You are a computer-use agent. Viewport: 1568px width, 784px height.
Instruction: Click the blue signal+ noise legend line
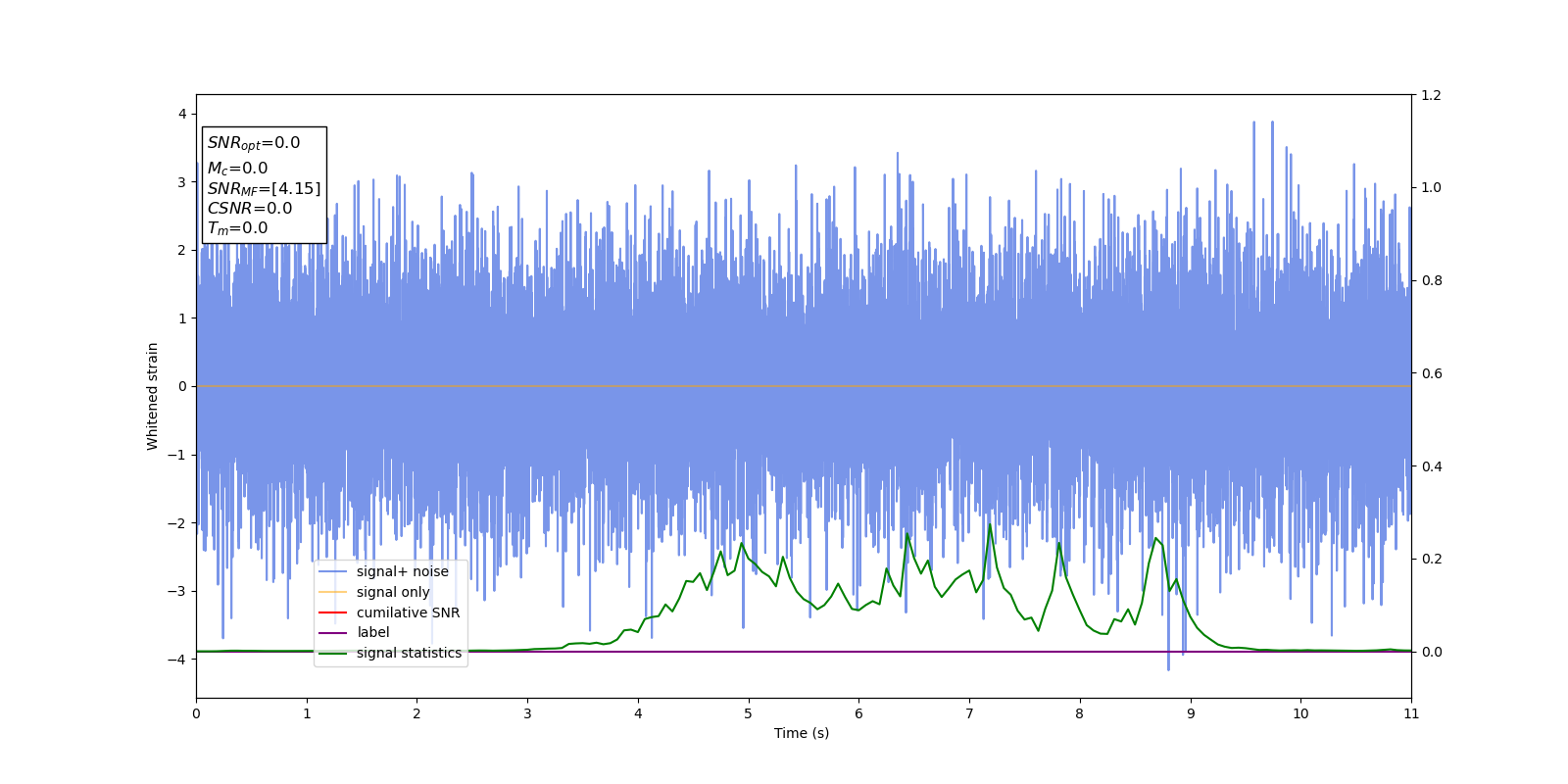point(333,571)
